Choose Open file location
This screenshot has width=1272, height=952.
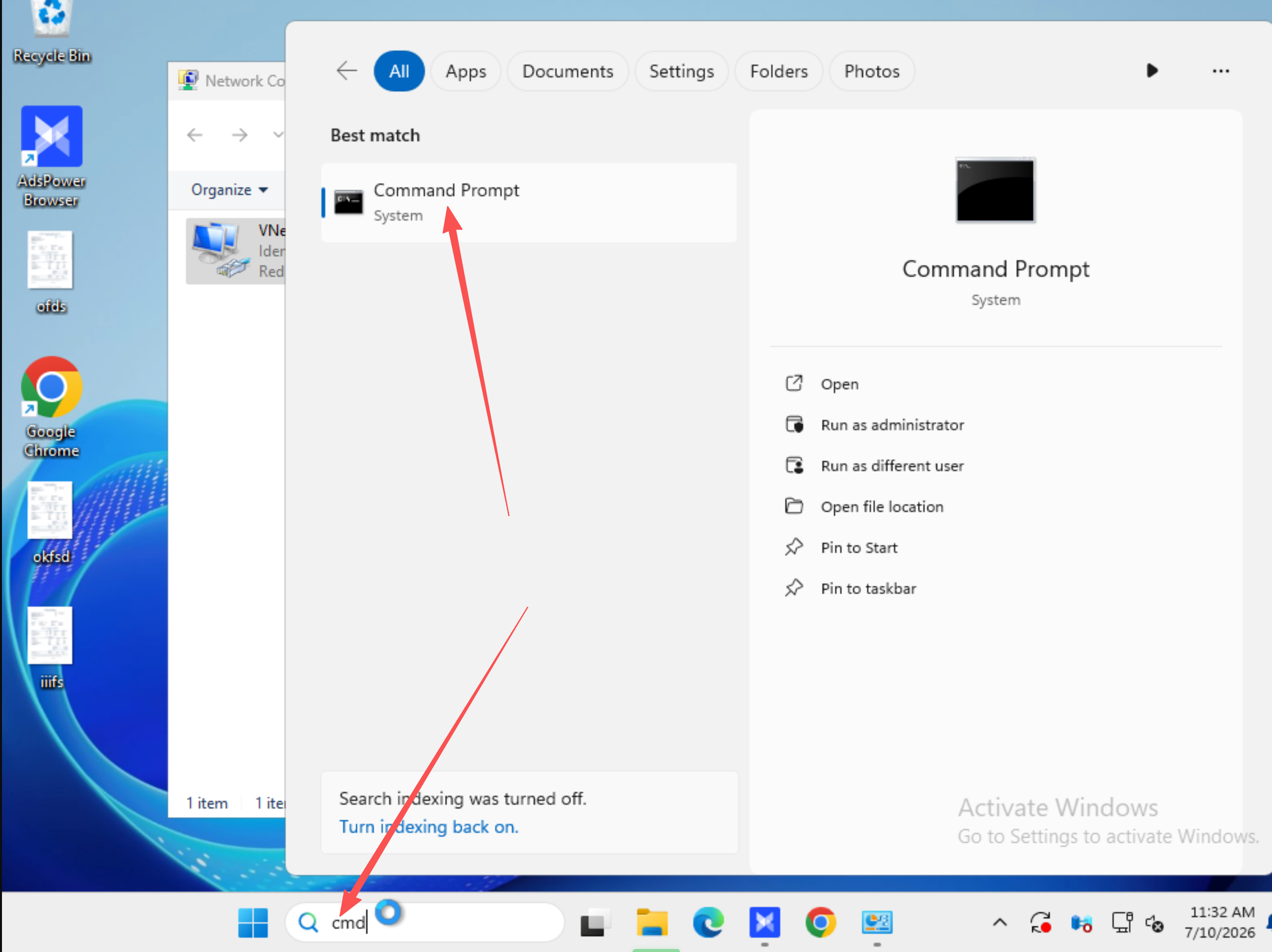[x=882, y=506]
